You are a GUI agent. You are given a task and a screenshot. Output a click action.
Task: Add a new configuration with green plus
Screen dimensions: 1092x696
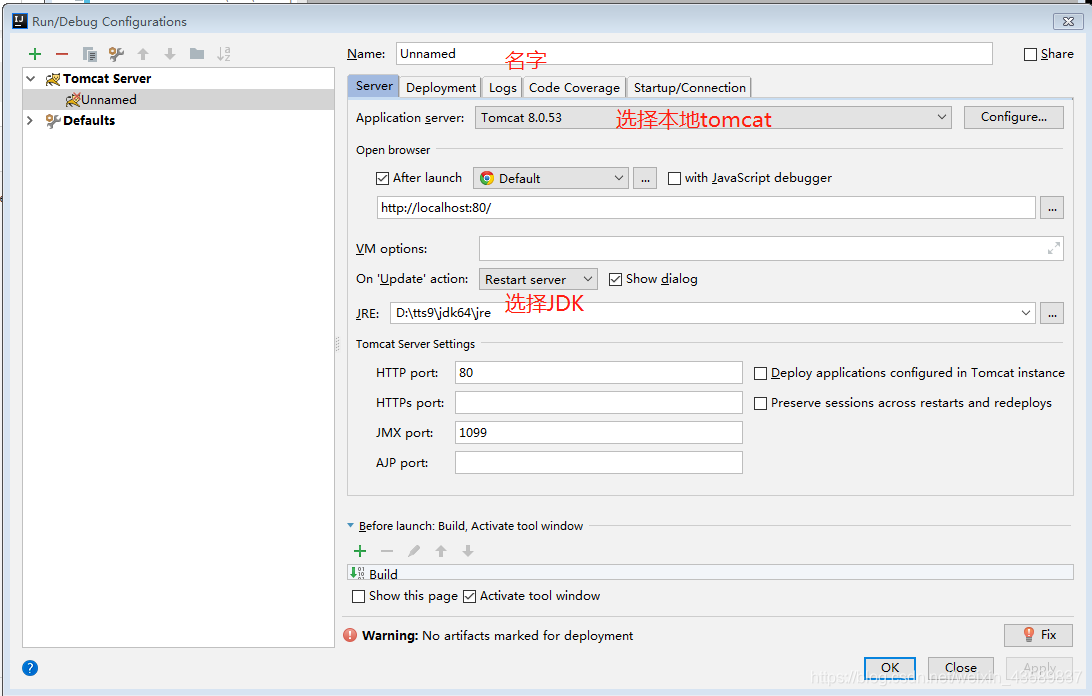(x=35, y=54)
